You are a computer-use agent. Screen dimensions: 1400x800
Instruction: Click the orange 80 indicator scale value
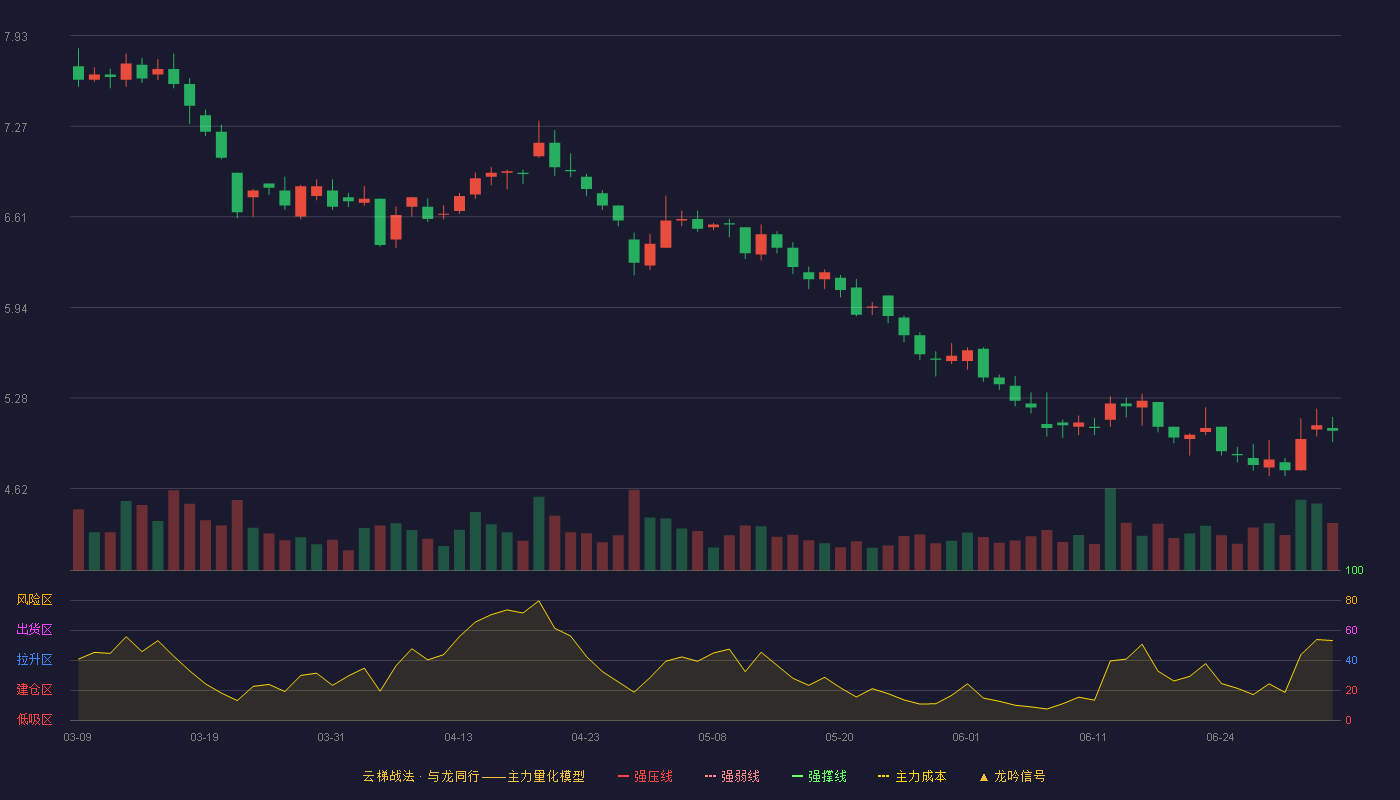point(1351,600)
